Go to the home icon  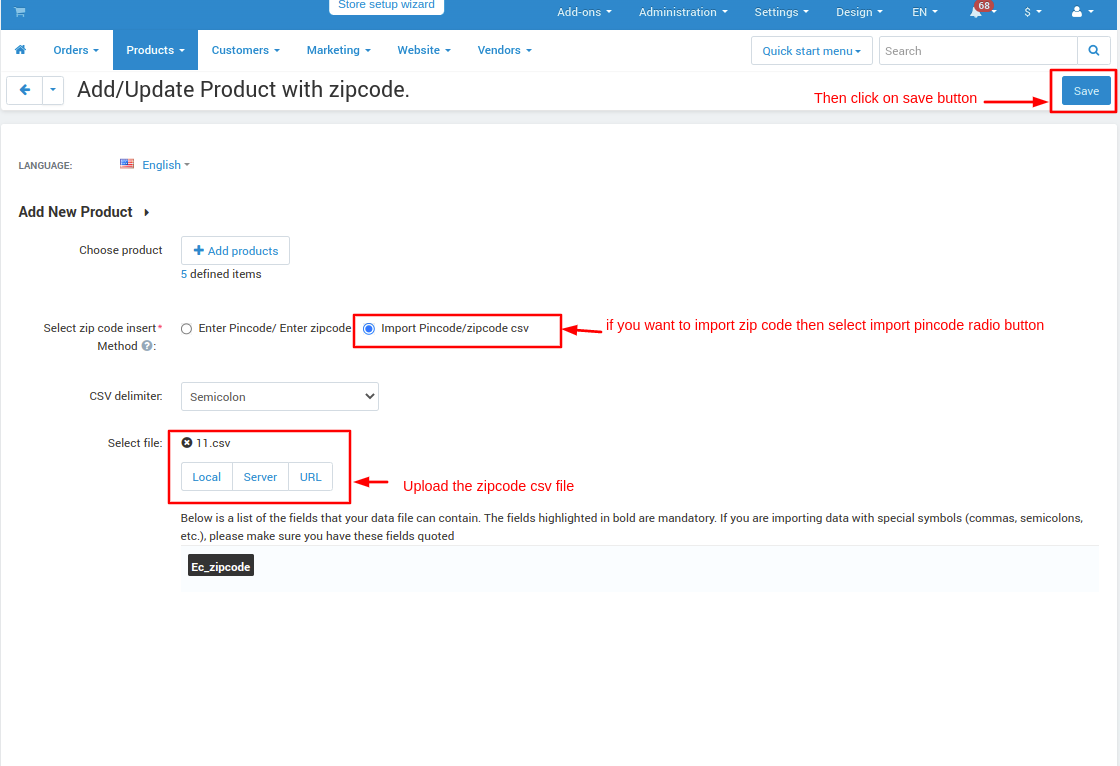pos(20,50)
